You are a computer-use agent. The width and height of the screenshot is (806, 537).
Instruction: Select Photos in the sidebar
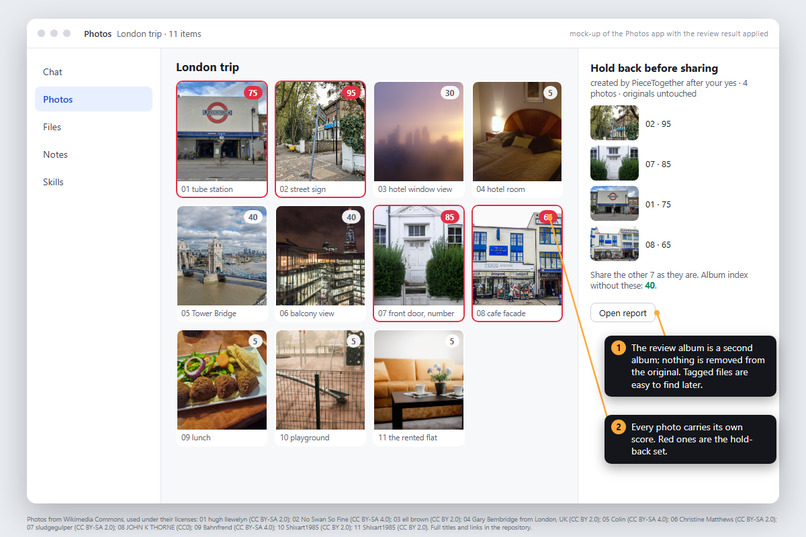94,99
